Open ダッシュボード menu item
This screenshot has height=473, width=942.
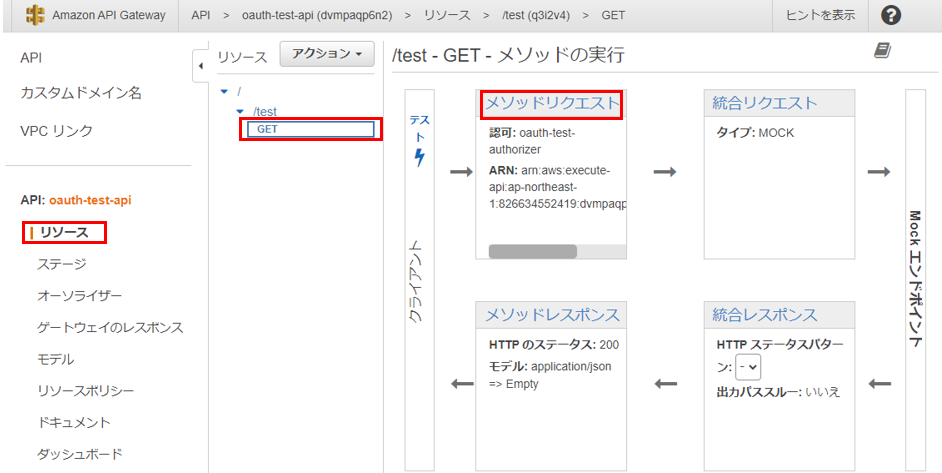[79, 454]
